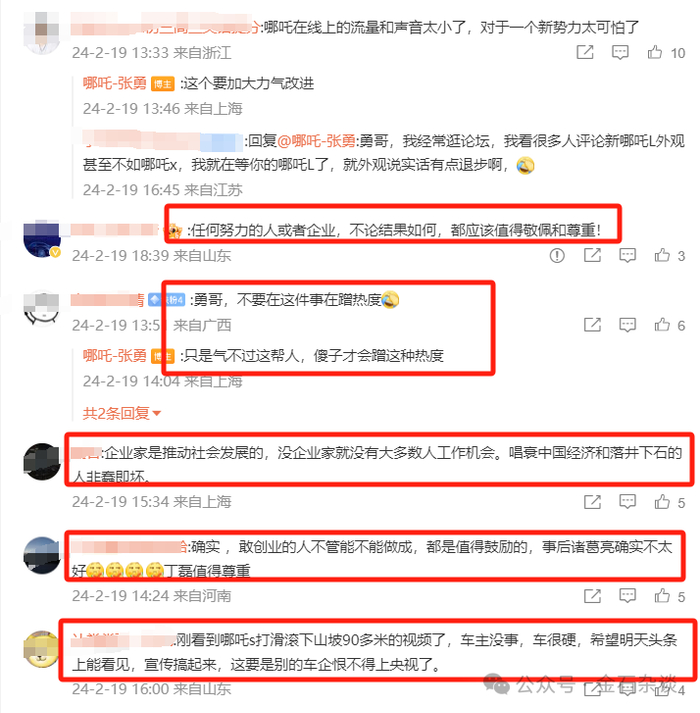This screenshot has height=713, width=700.
Task: Like the Guangxi comment with 6 likes
Action: [662, 325]
